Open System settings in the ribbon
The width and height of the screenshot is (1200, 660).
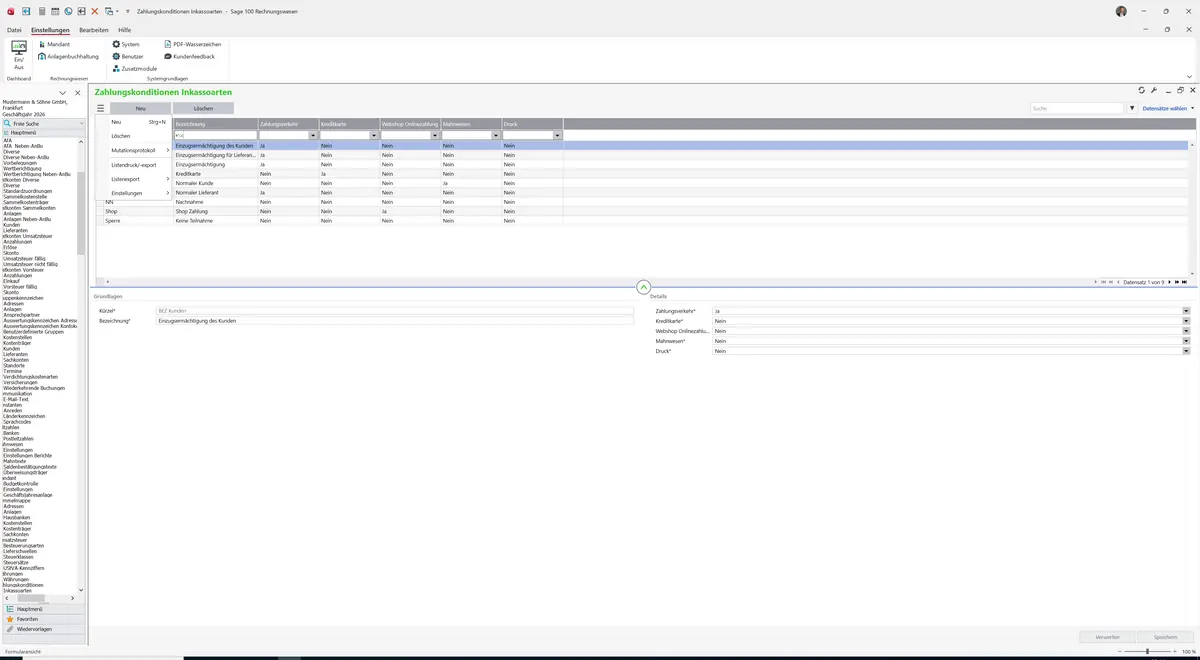click(x=126, y=44)
